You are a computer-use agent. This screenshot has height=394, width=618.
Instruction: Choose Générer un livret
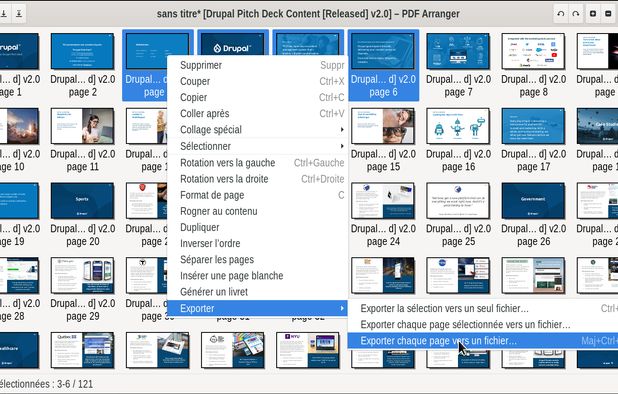258,292
